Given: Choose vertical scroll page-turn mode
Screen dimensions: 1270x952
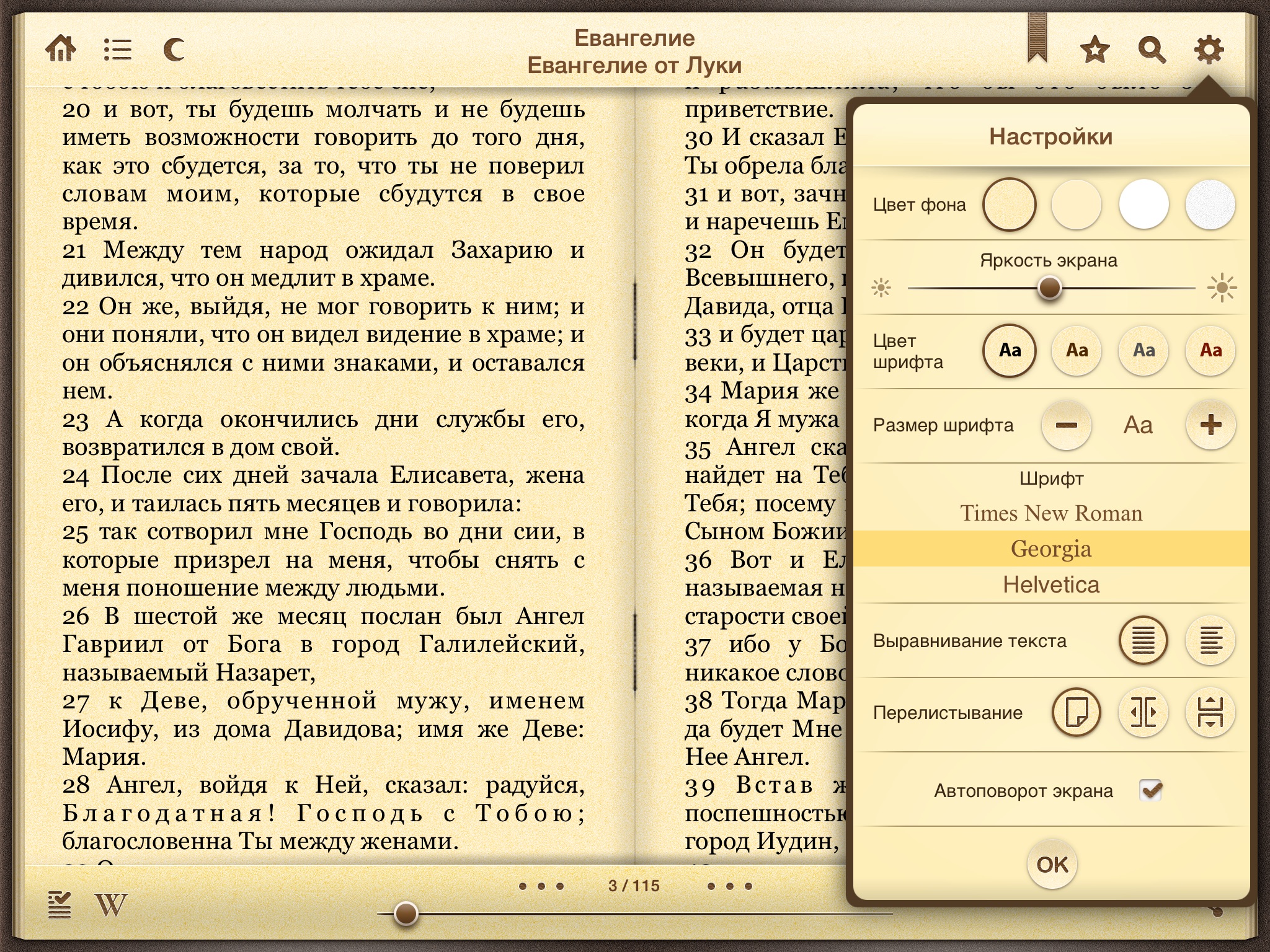Looking at the screenshot, I should coord(1210,712).
